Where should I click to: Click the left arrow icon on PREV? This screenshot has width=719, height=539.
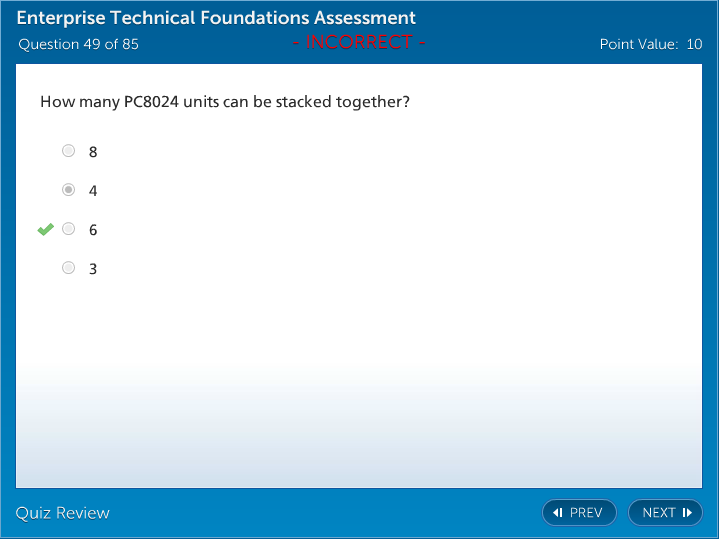(558, 513)
